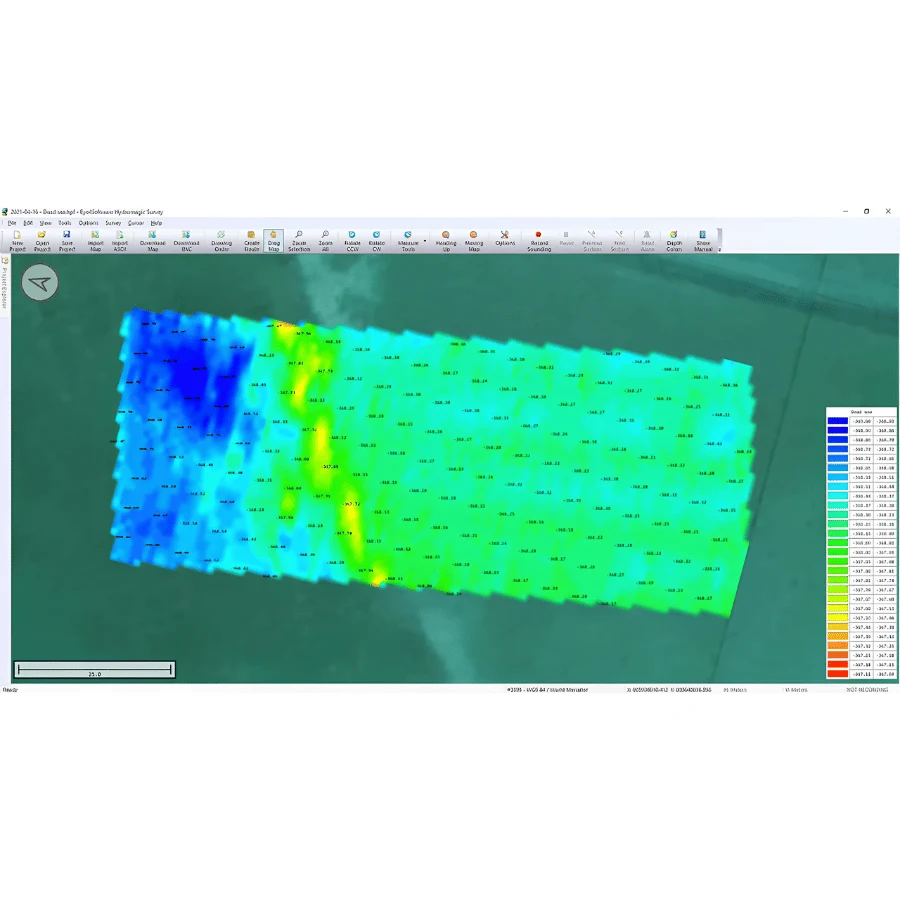Click the WGS 84 projection status text
The height and width of the screenshot is (900, 900).
coord(548,690)
